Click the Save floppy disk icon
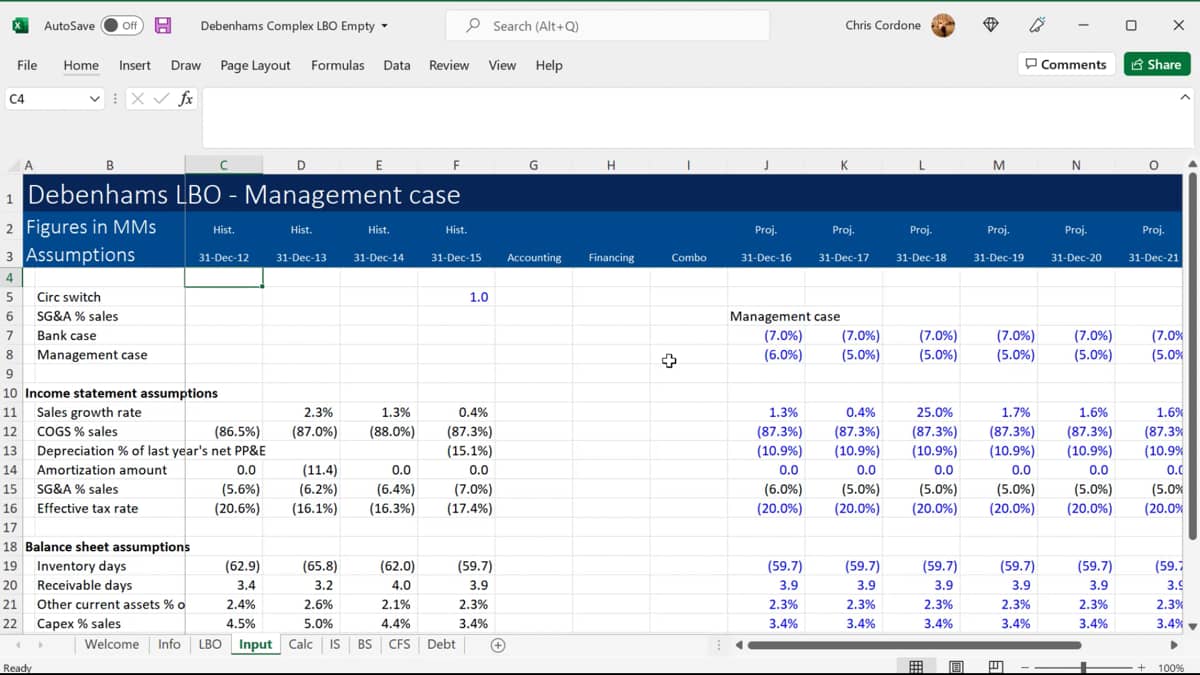1200x675 pixels. [x=163, y=26]
